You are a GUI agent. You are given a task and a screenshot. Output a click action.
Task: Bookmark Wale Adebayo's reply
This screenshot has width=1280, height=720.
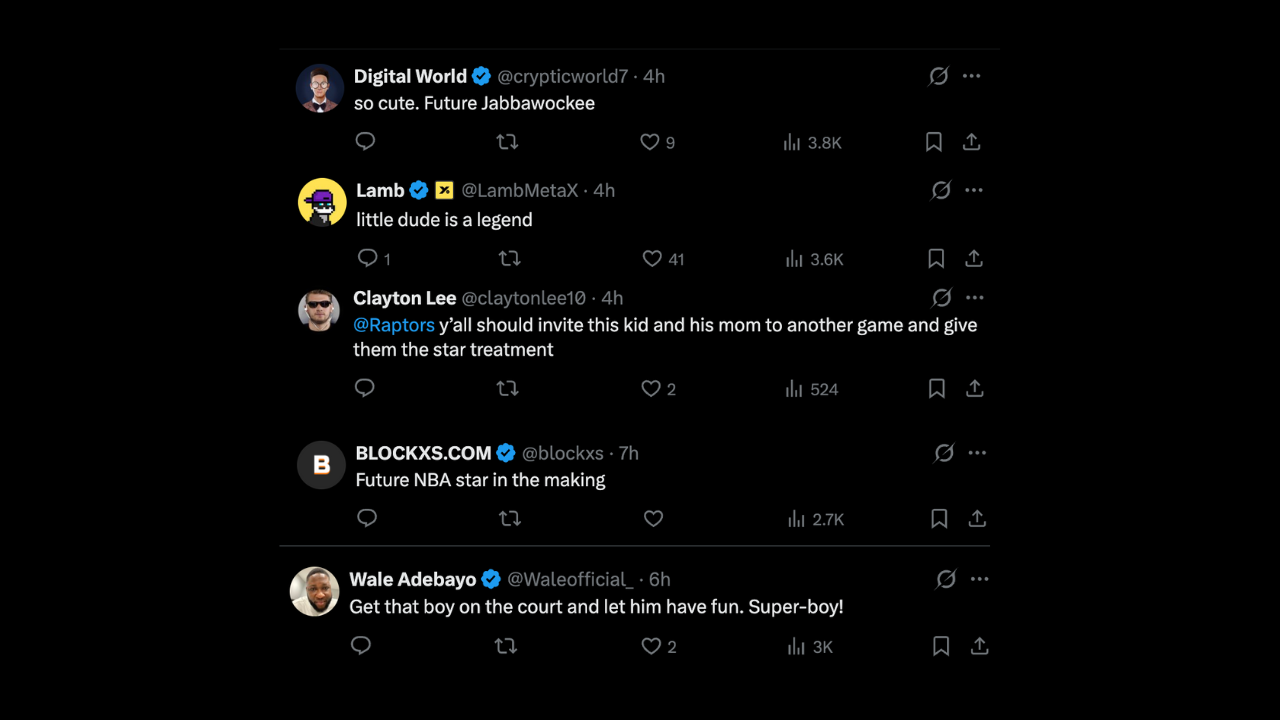[940, 646]
